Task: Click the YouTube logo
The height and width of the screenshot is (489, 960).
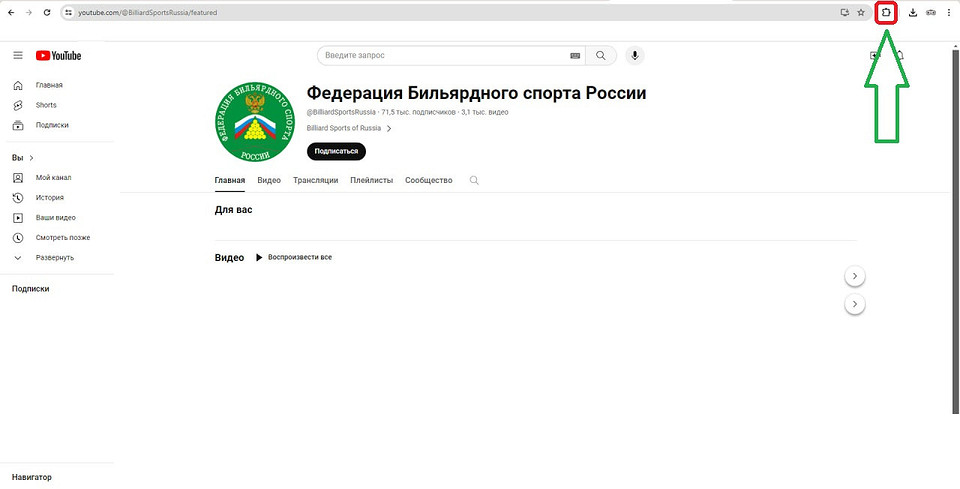Action: pos(58,56)
